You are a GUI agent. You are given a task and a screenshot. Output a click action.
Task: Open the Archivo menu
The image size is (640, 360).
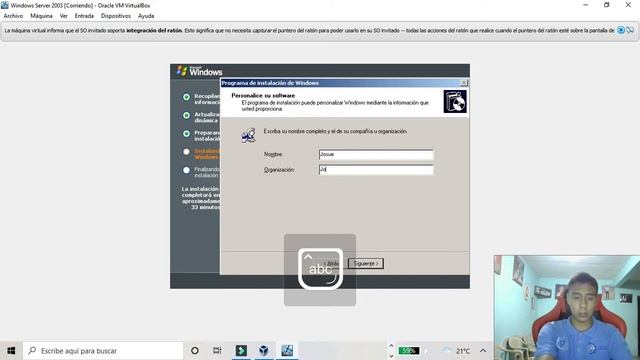pos(13,16)
